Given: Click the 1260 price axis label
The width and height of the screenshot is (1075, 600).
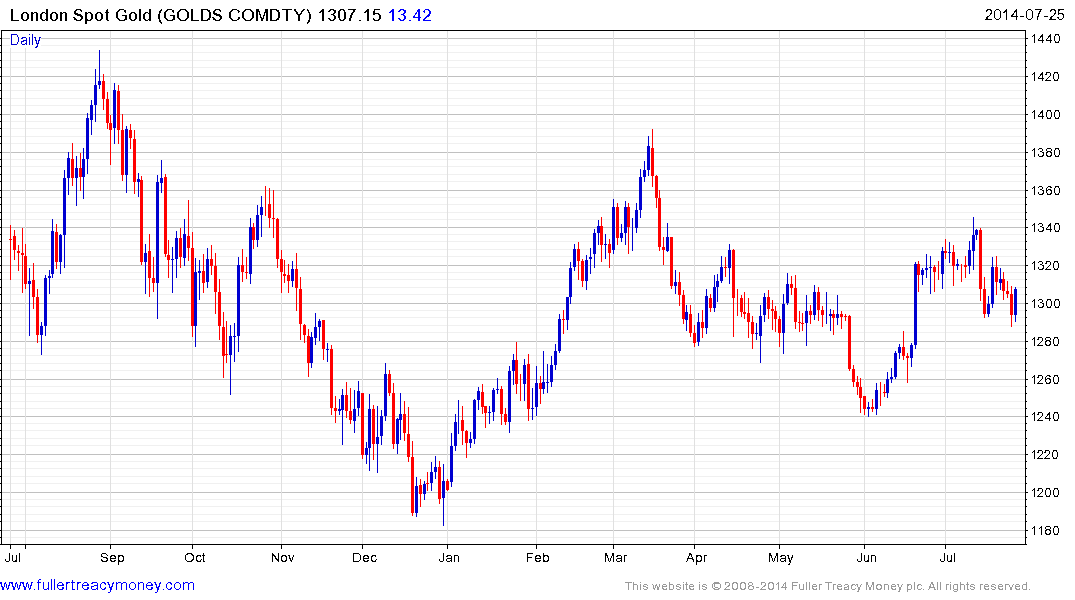Looking at the screenshot, I should click(1046, 379).
